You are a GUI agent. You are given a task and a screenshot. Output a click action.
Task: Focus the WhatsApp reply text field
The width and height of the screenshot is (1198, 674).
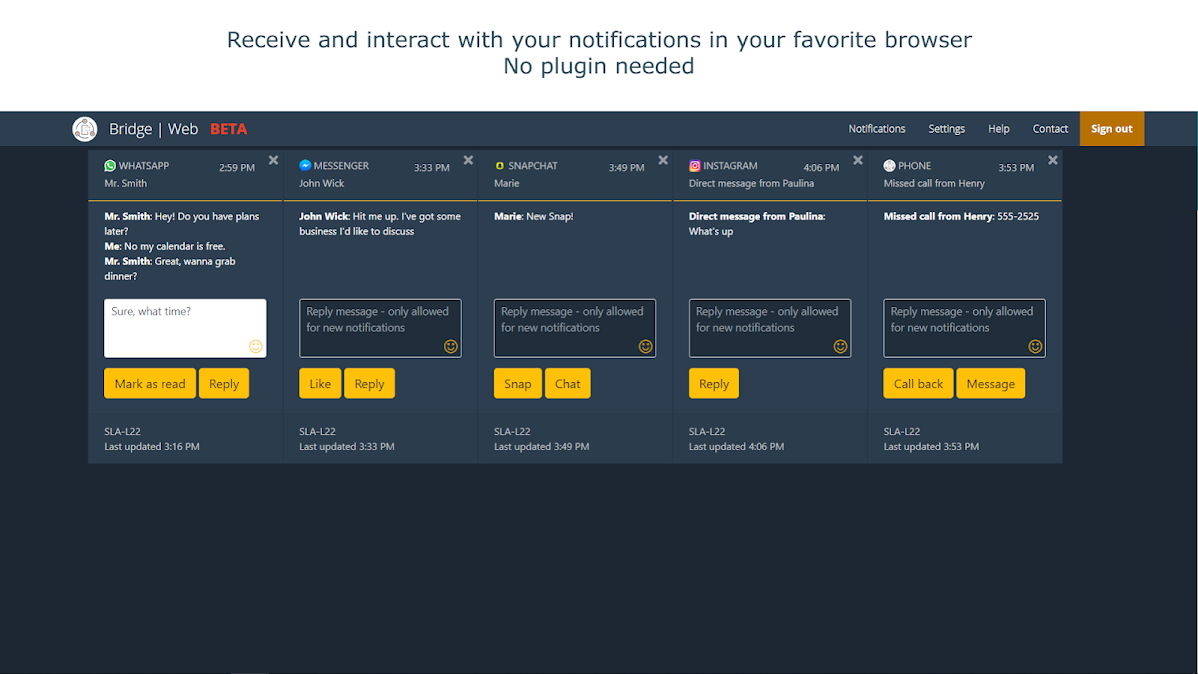coord(185,328)
